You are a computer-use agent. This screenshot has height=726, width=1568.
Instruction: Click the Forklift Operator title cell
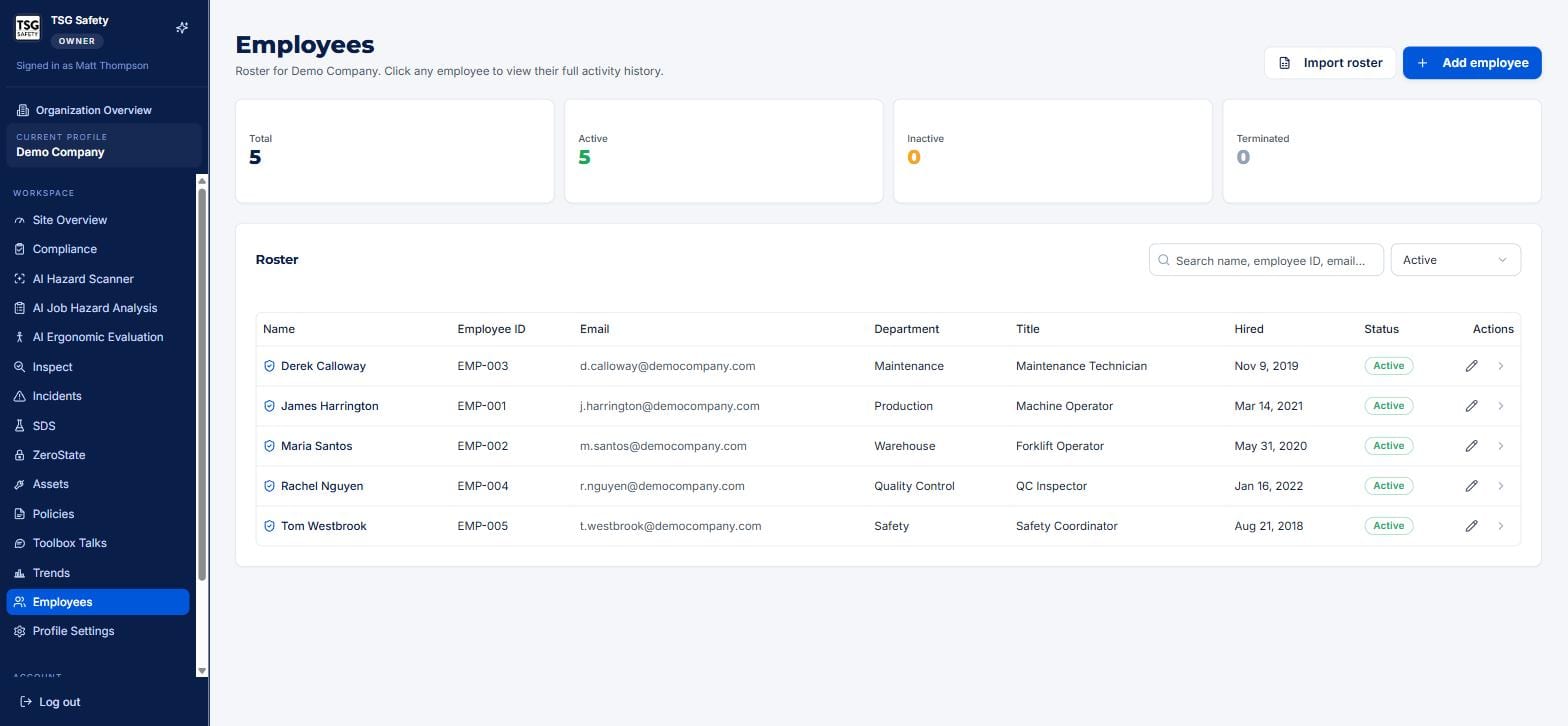click(1060, 446)
